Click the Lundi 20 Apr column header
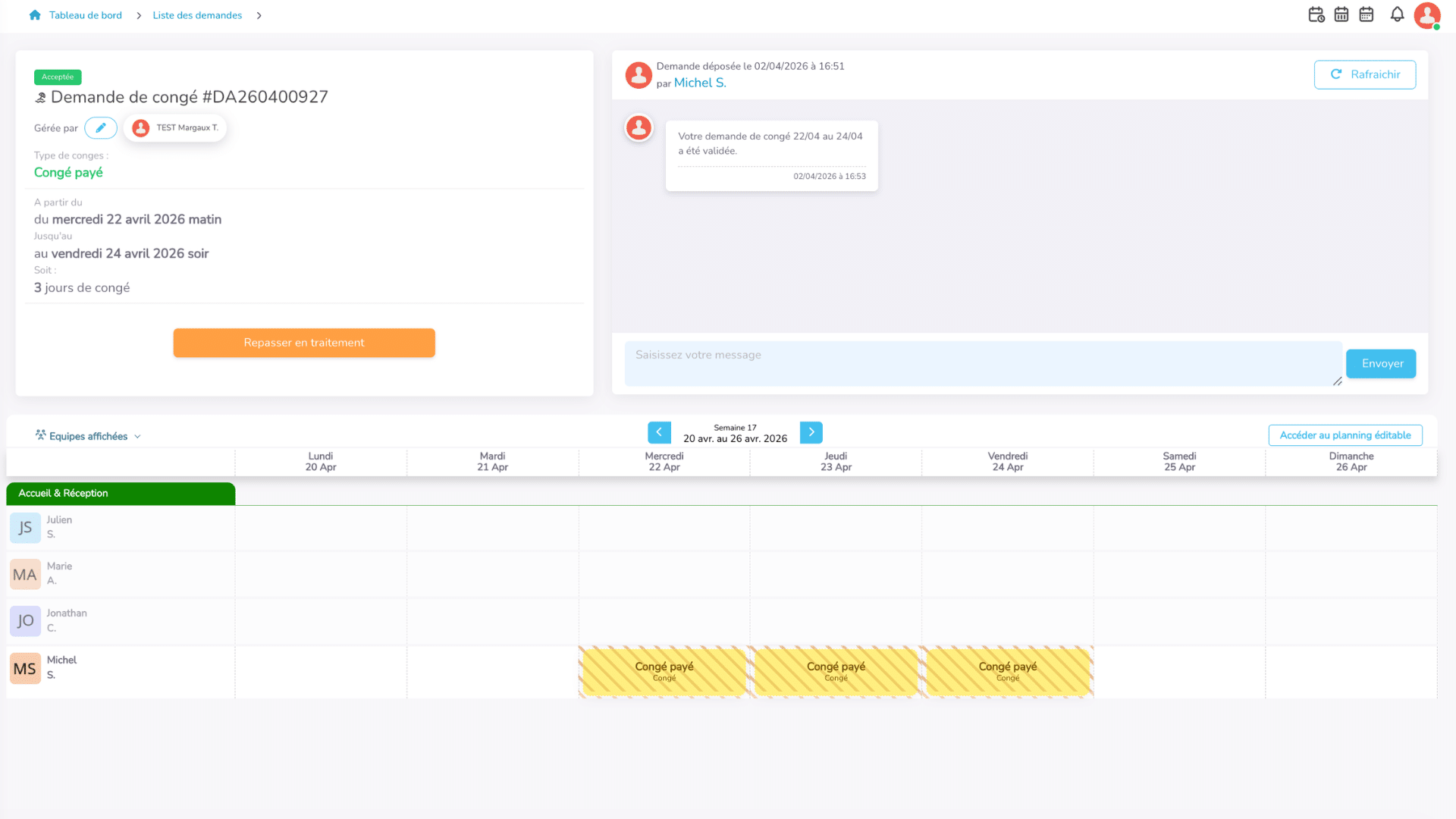Image resolution: width=1456 pixels, height=819 pixels. point(321,462)
